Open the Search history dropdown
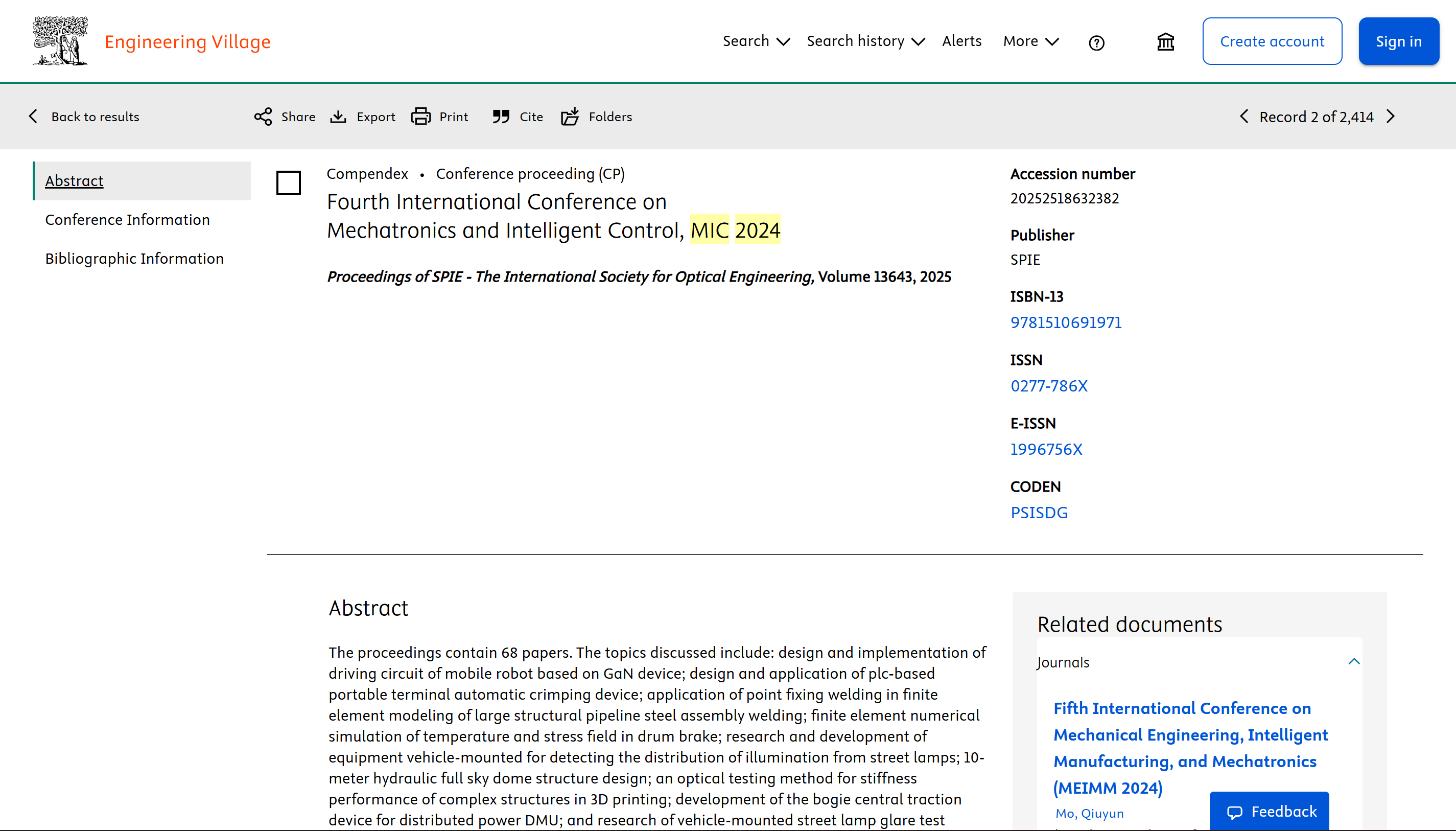1456x831 pixels. click(x=865, y=41)
